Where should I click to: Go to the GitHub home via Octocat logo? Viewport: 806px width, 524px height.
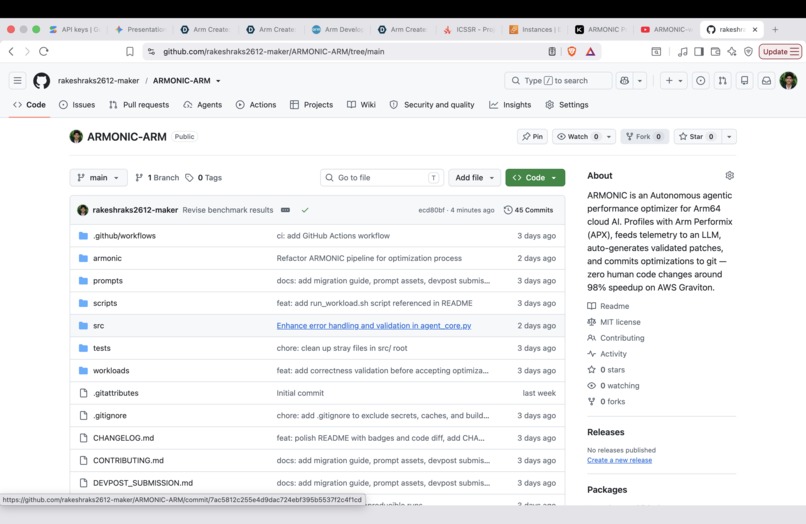pos(42,81)
